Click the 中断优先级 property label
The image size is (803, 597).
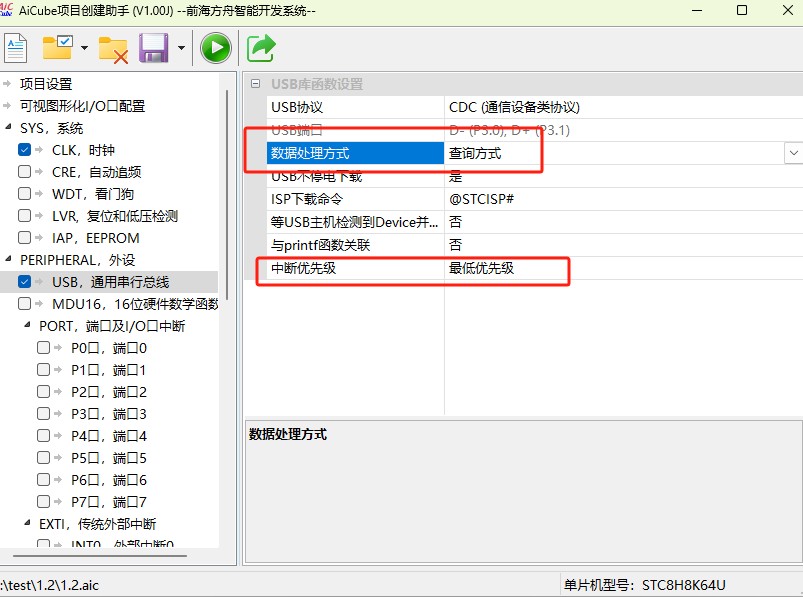(x=303, y=268)
